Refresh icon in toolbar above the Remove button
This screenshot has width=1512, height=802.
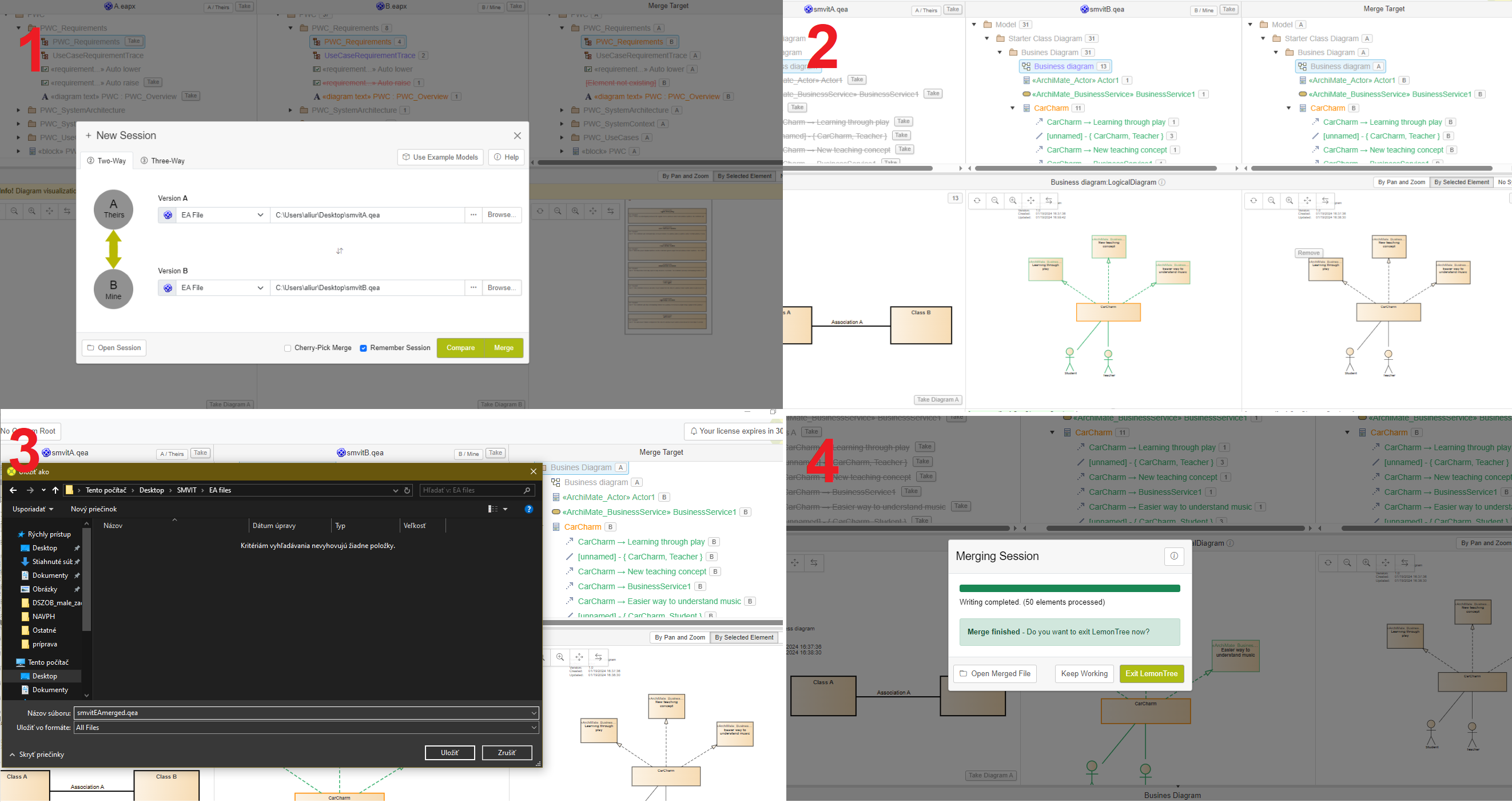(1253, 201)
